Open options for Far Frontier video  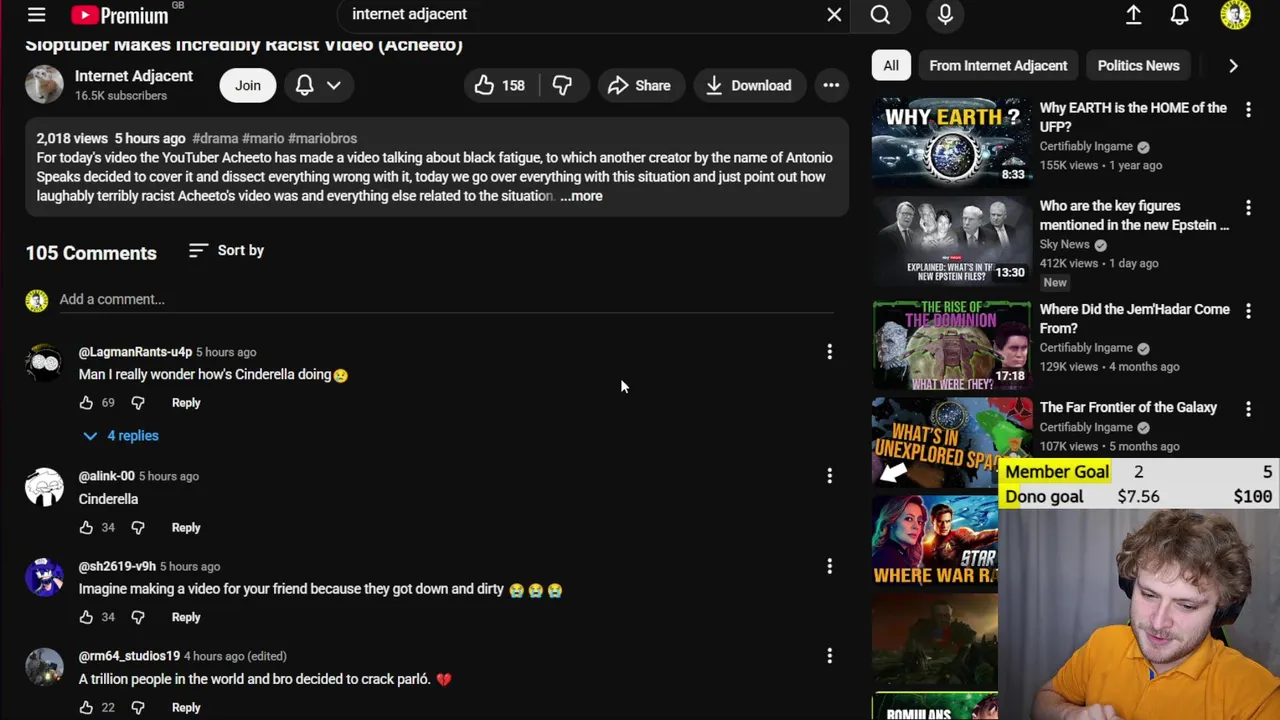tap(1248, 409)
